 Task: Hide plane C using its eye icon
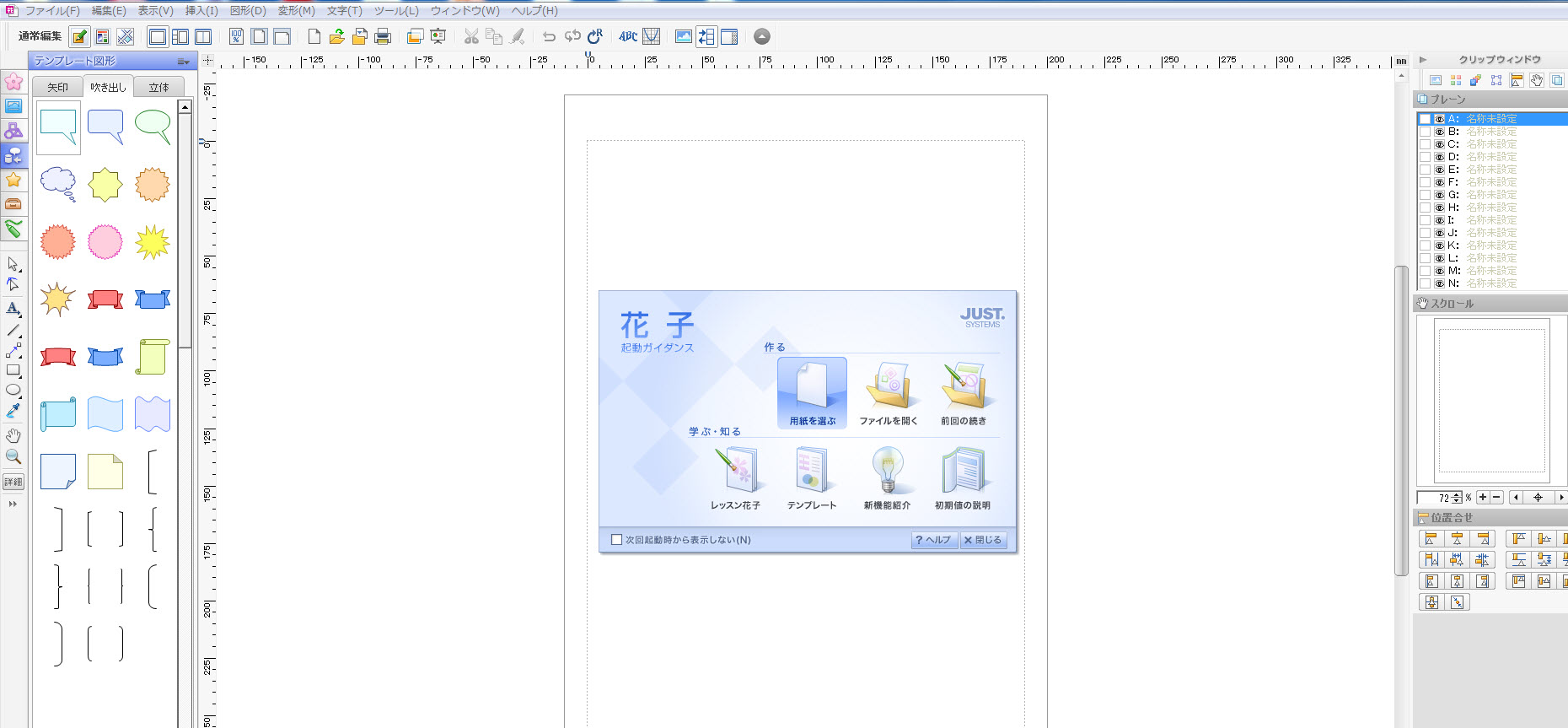pos(1440,144)
